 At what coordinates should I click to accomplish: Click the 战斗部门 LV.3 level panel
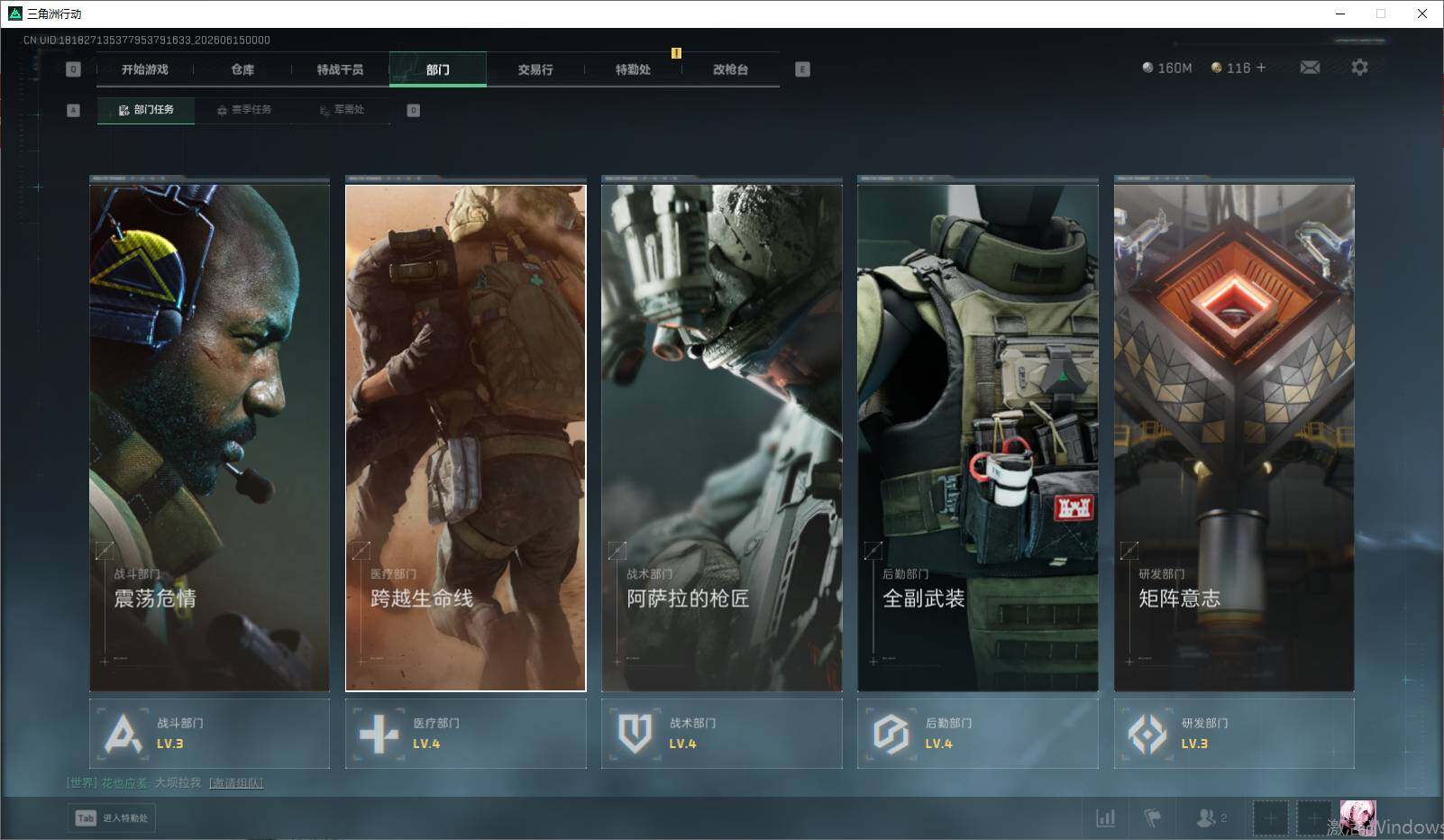tap(209, 734)
